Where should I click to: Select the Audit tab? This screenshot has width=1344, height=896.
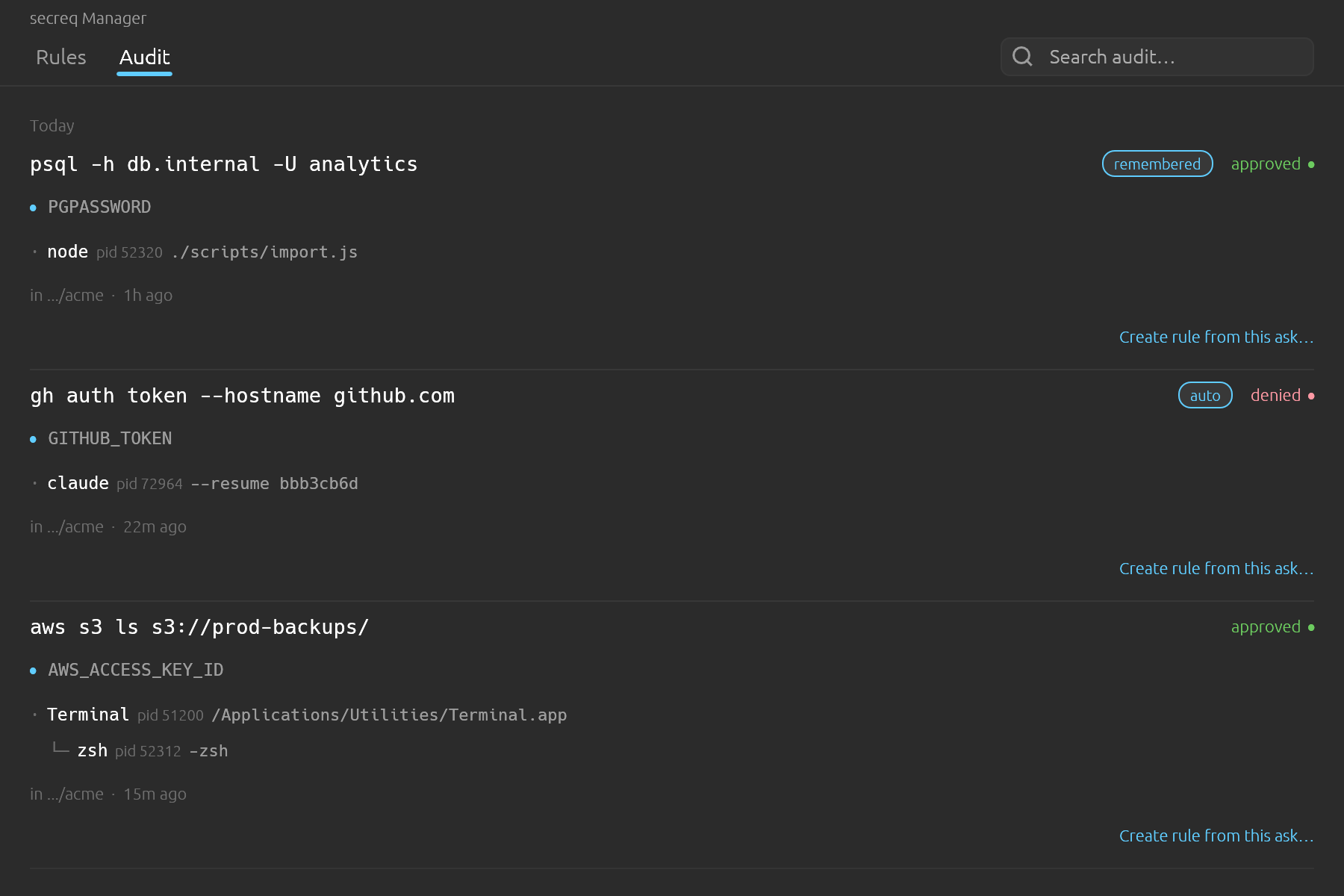144,57
